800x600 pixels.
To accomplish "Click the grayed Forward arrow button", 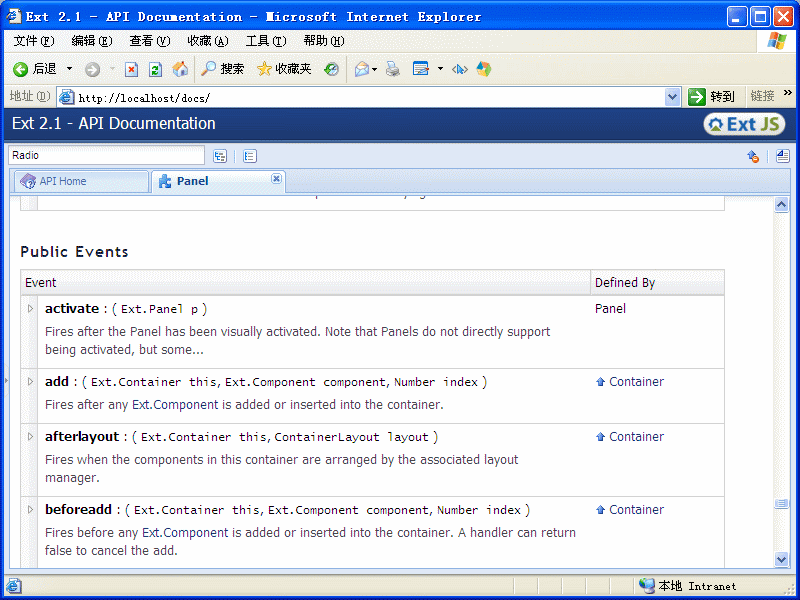I will point(92,69).
